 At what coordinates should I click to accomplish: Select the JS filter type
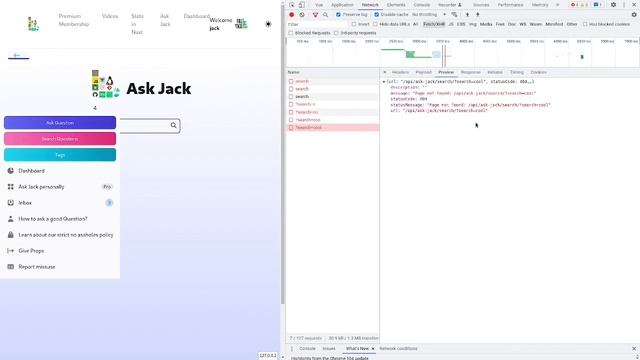coord(451,24)
